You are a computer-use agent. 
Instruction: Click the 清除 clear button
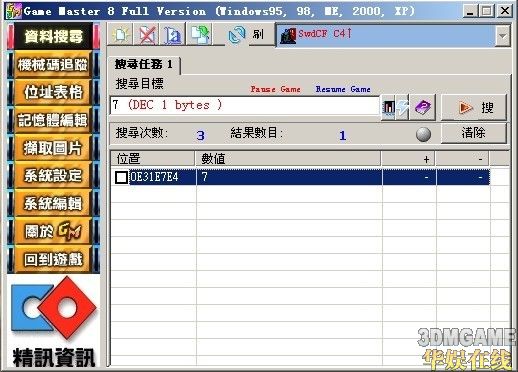point(474,133)
